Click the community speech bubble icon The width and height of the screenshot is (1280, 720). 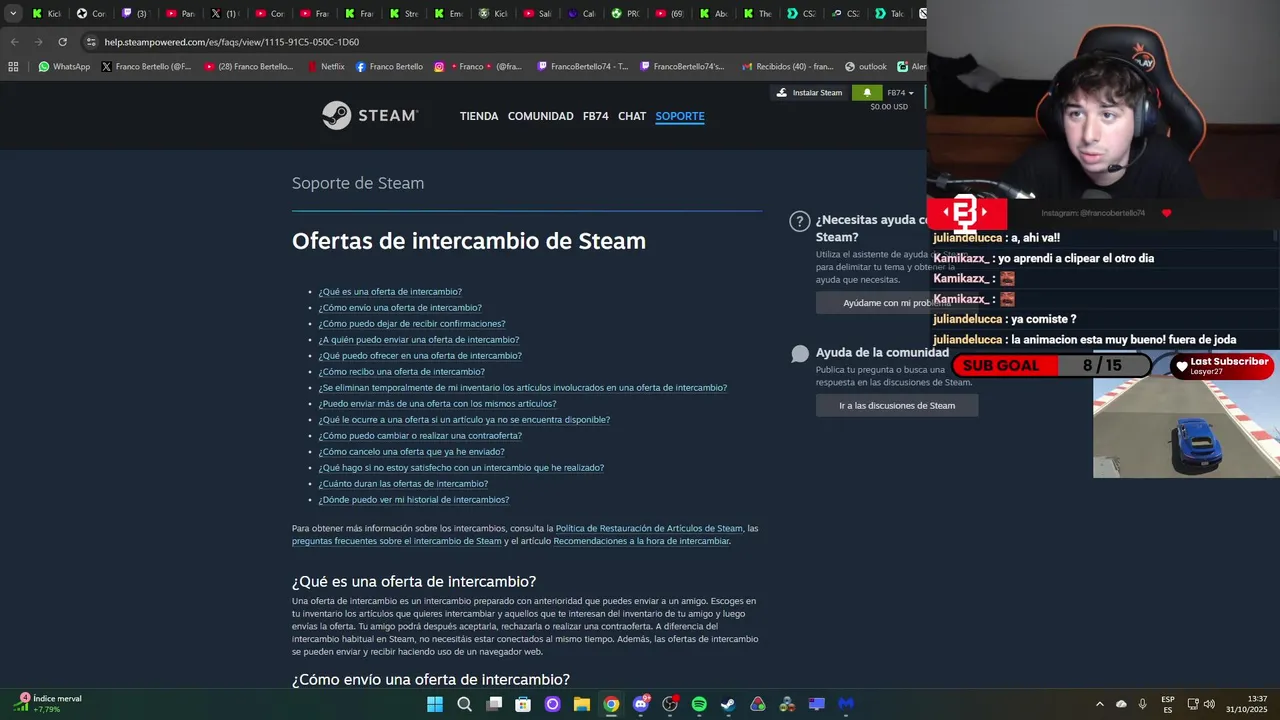800,354
